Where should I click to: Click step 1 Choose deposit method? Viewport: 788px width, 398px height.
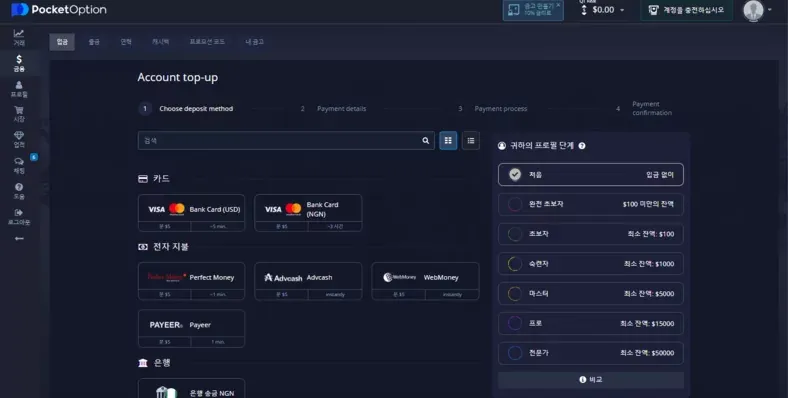pos(186,109)
